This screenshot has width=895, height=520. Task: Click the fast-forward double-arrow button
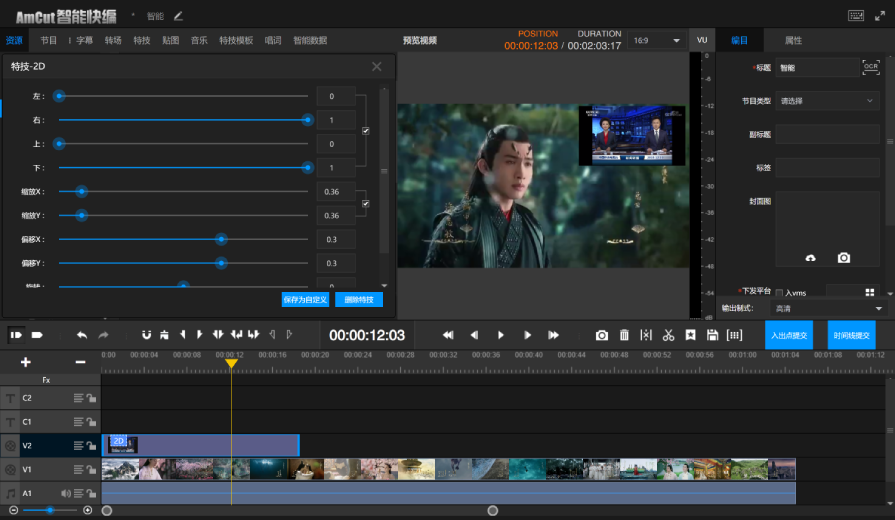pyautogui.click(x=553, y=335)
